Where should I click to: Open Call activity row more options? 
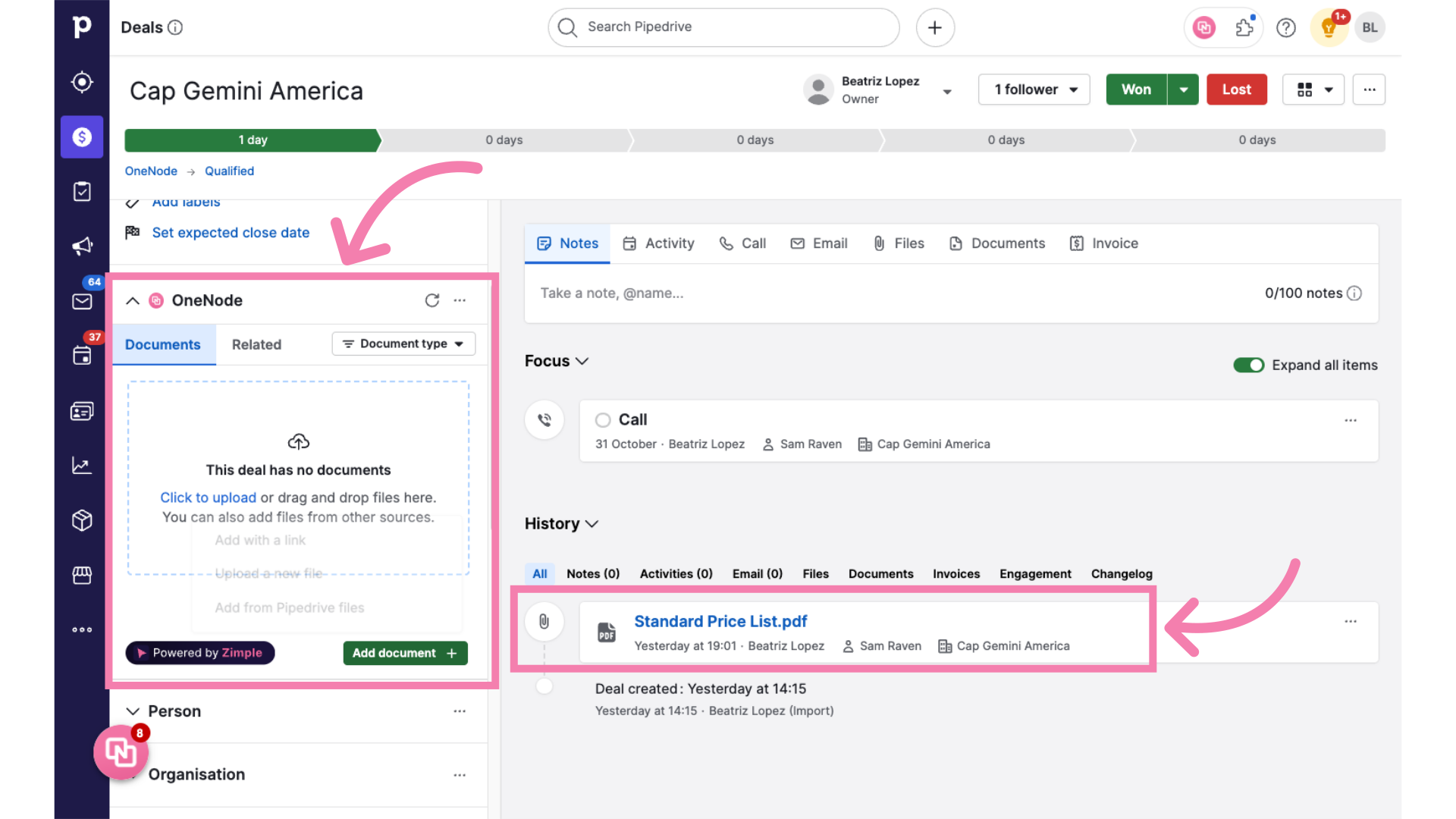(x=1351, y=420)
